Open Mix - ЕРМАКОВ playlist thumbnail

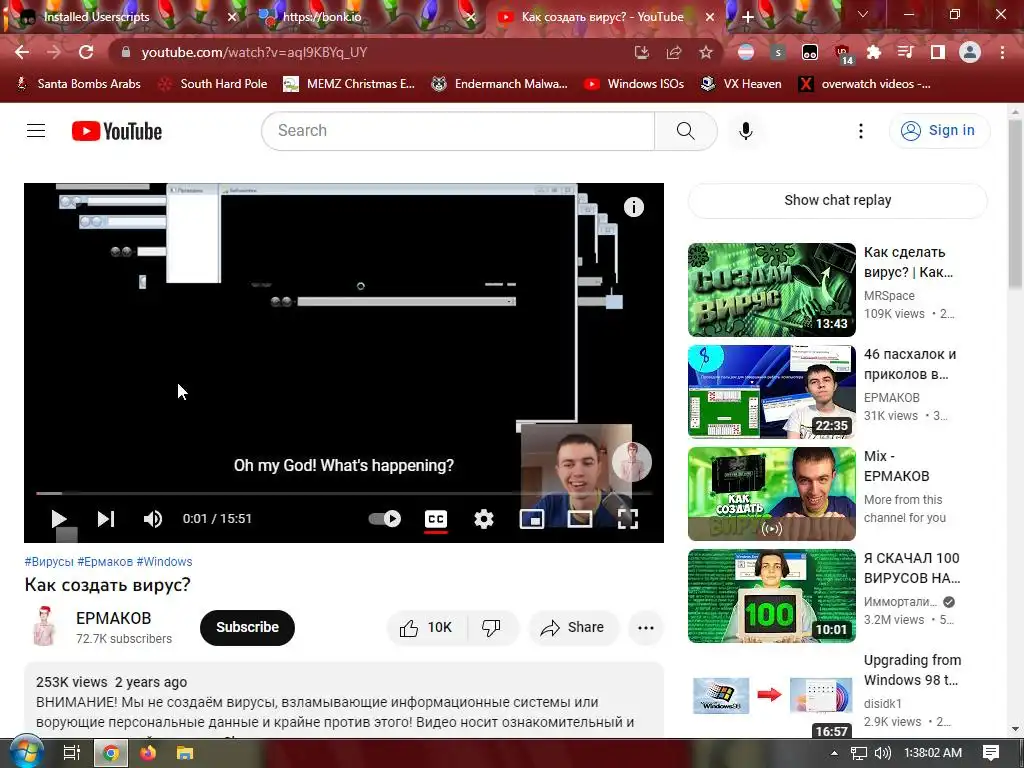[771, 494]
